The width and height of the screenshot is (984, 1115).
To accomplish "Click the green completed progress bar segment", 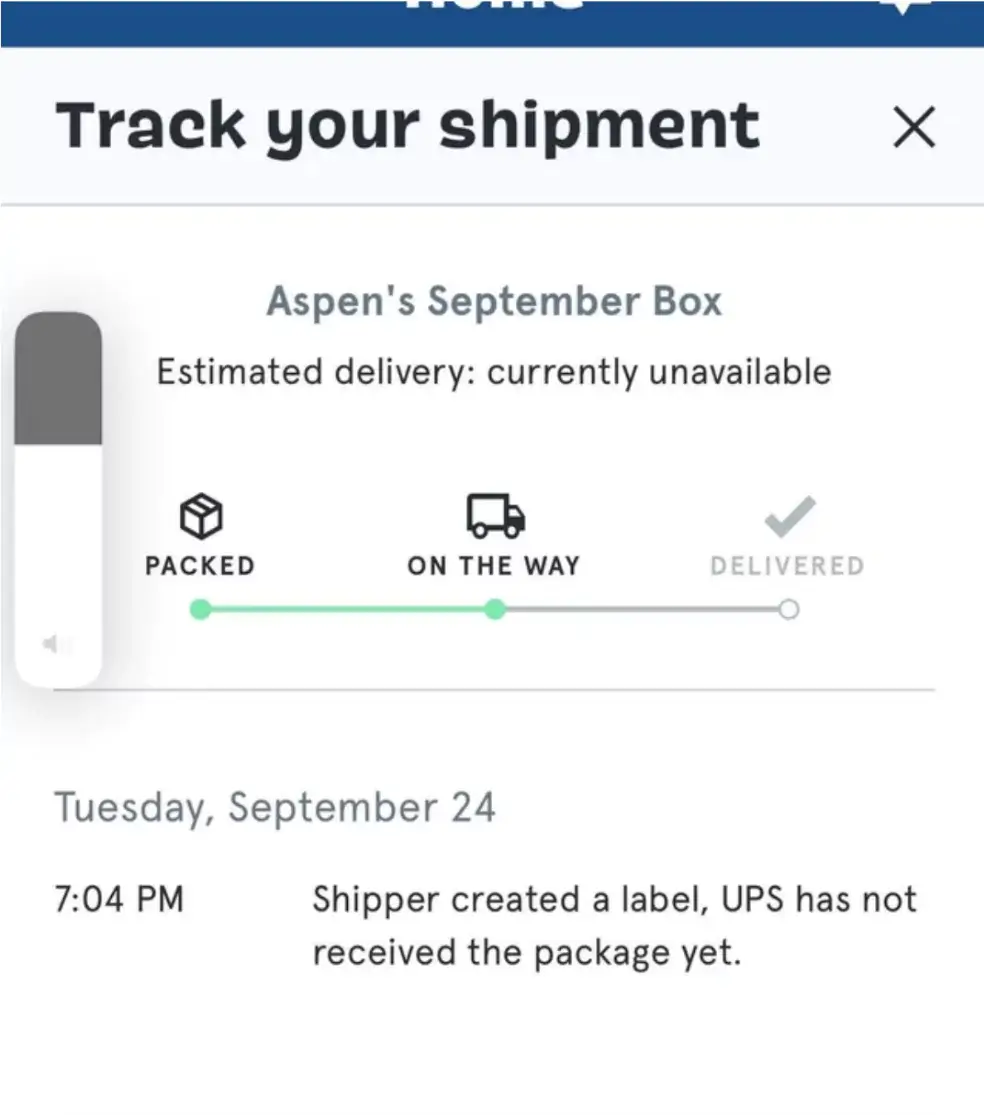I will pos(347,609).
